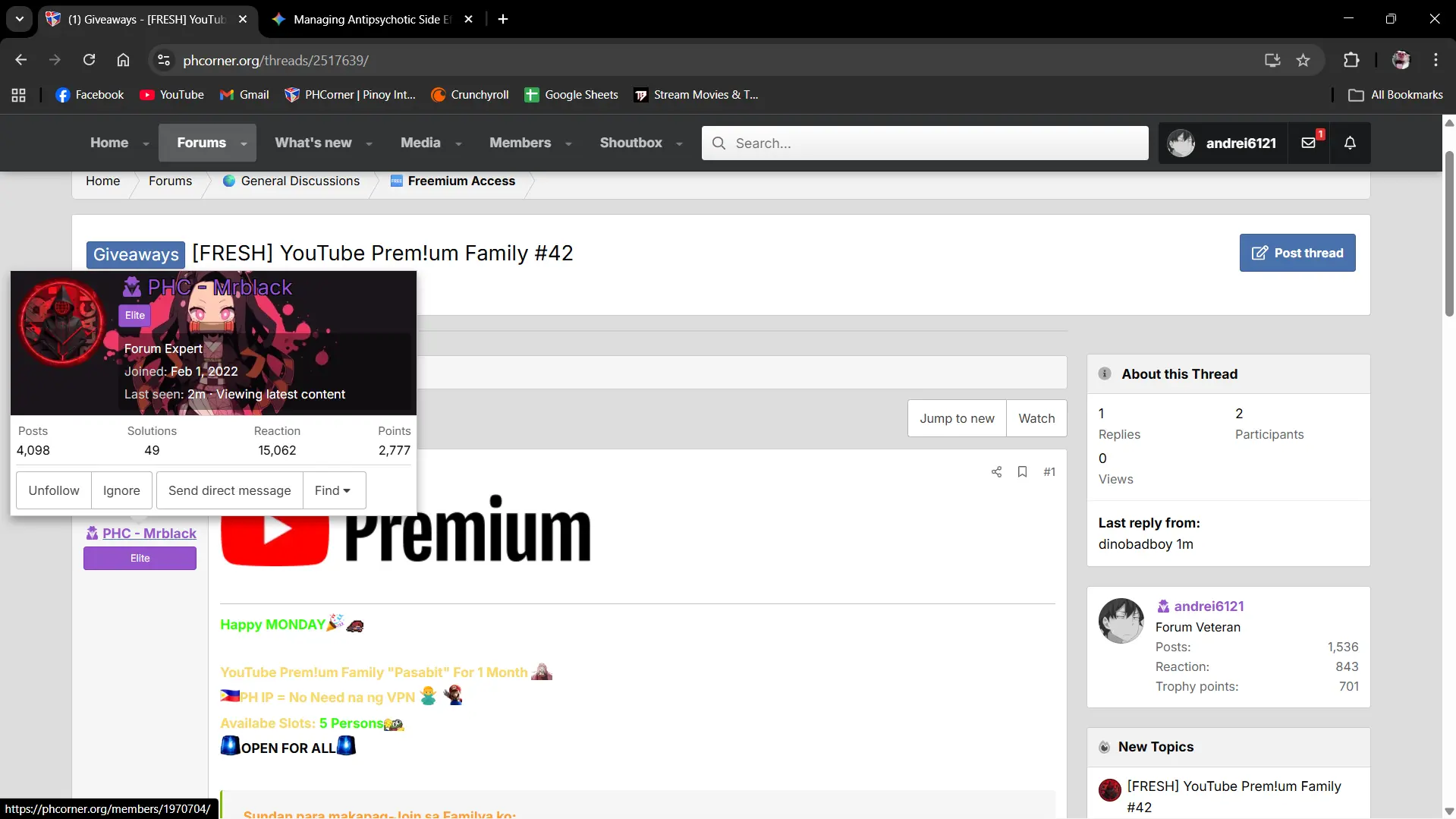Open the Find dropdown in member card

pos(334,490)
